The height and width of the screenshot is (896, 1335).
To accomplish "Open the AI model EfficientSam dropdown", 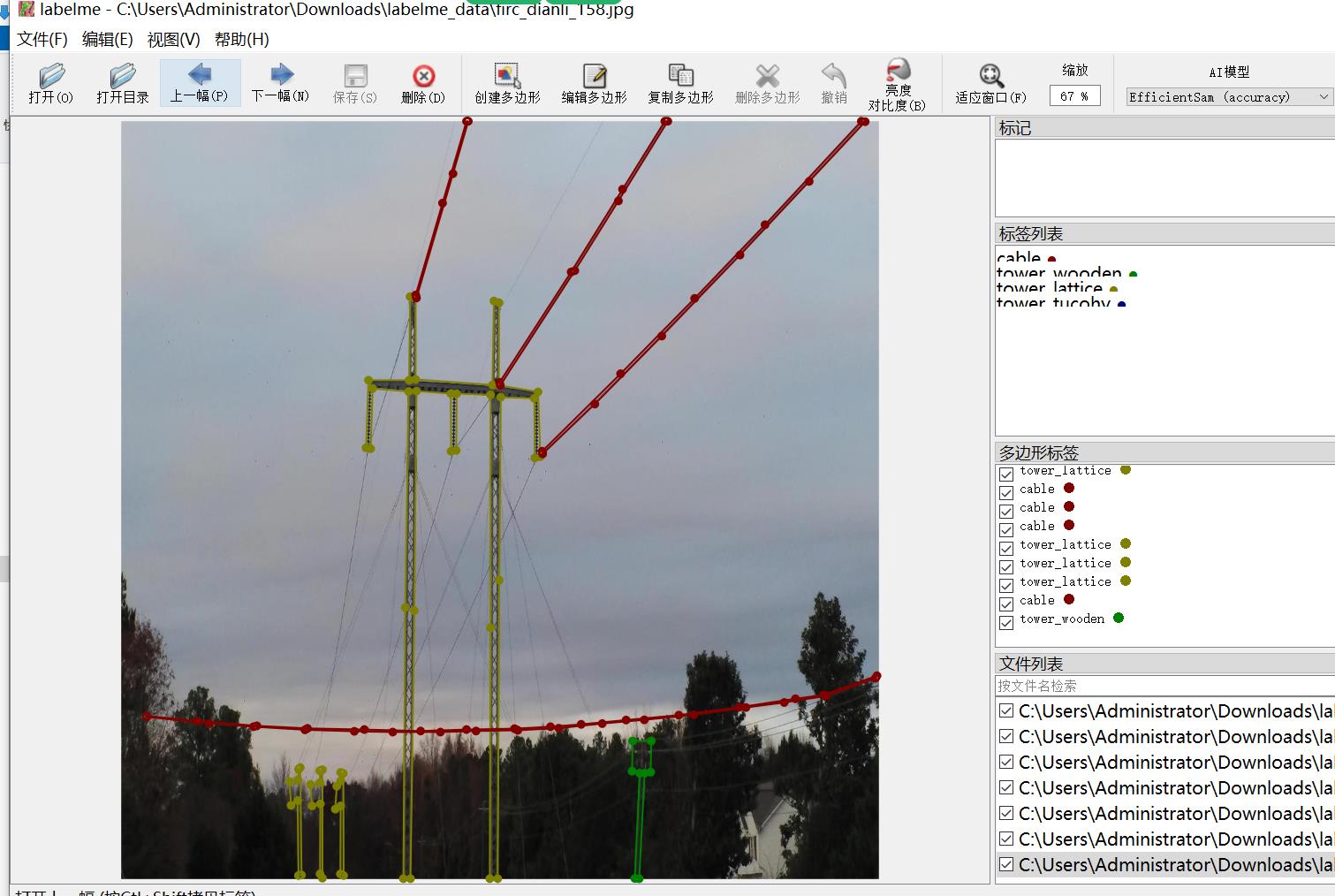I will click(1228, 97).
